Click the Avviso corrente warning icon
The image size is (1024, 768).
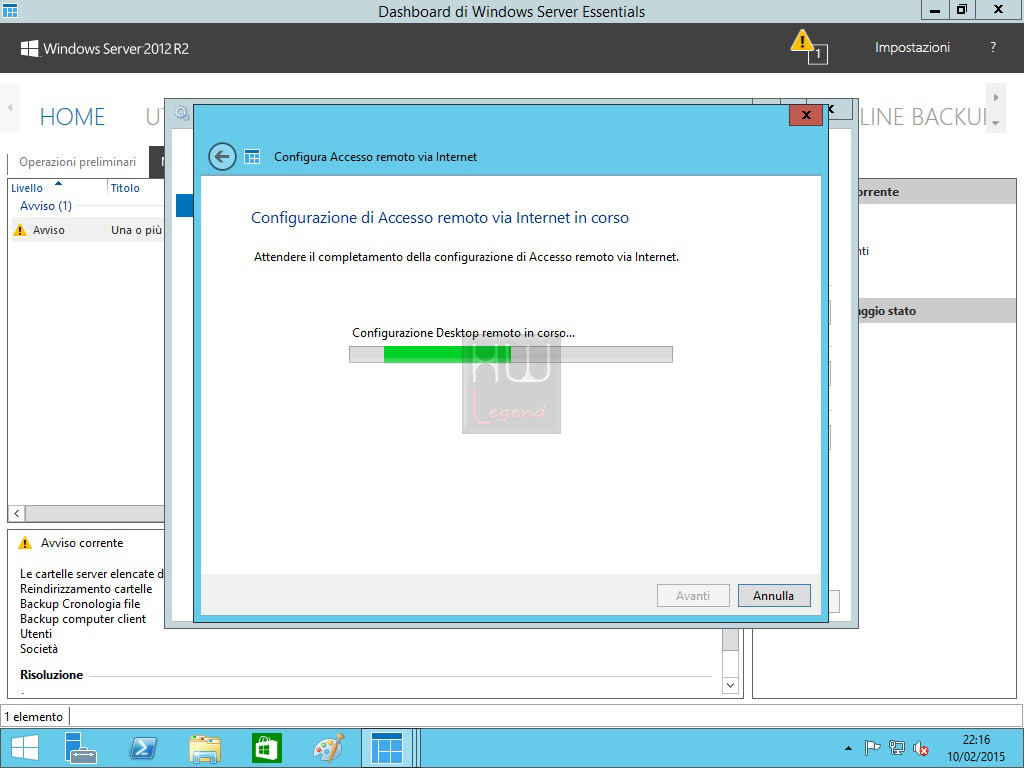point(25,543)
